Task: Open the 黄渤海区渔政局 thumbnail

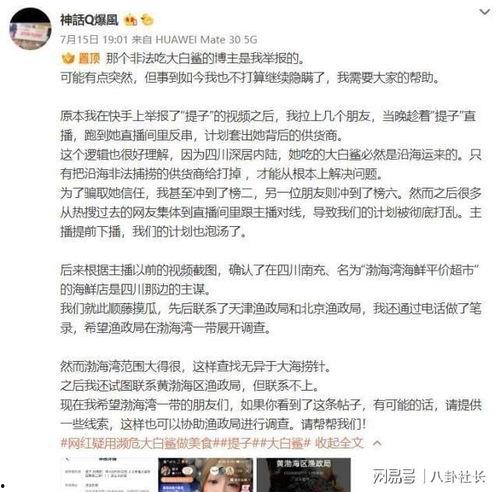Action: (x=303, y=475)
